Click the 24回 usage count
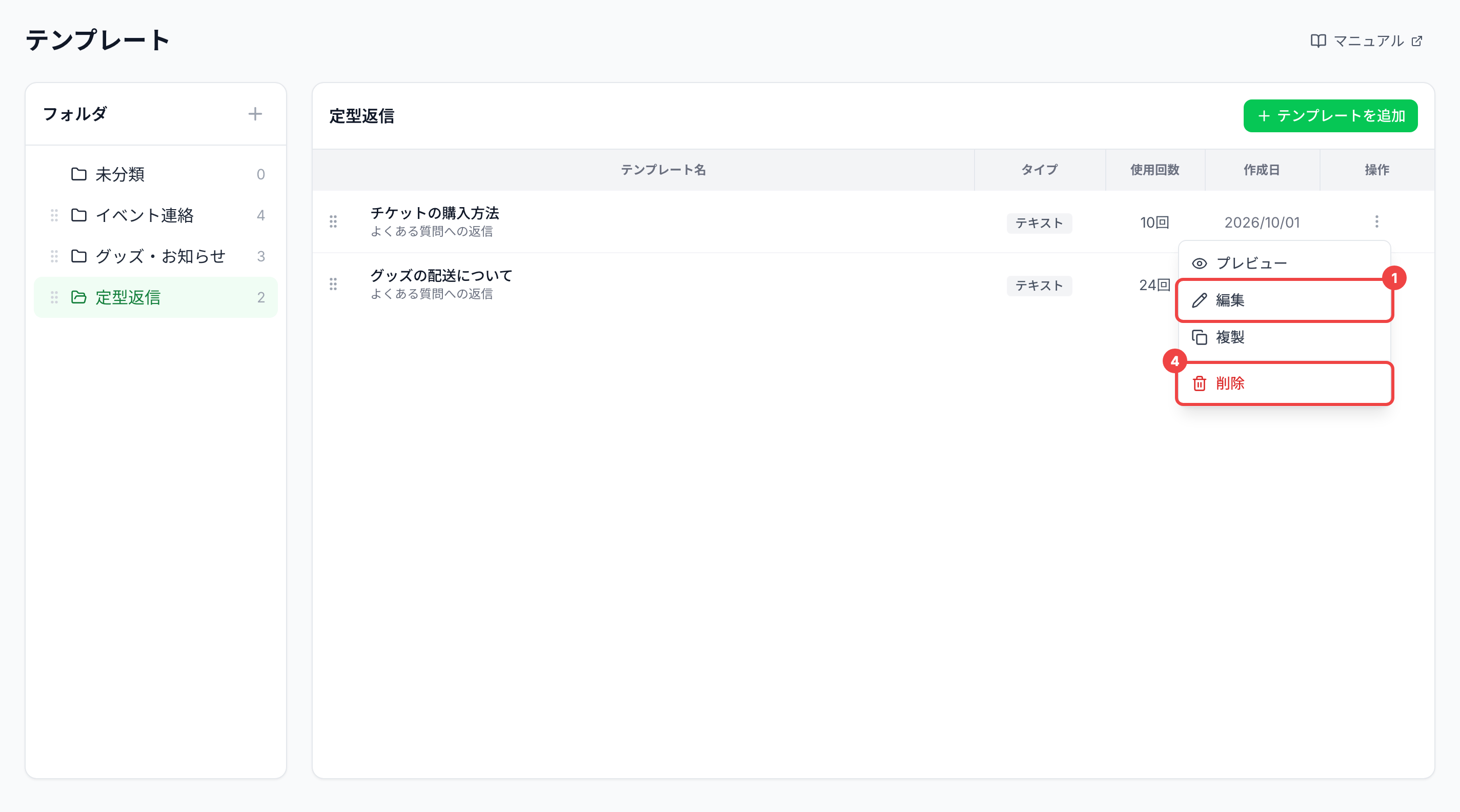This screenshot has height=812, width=1460. click(x=1154, y=285)
